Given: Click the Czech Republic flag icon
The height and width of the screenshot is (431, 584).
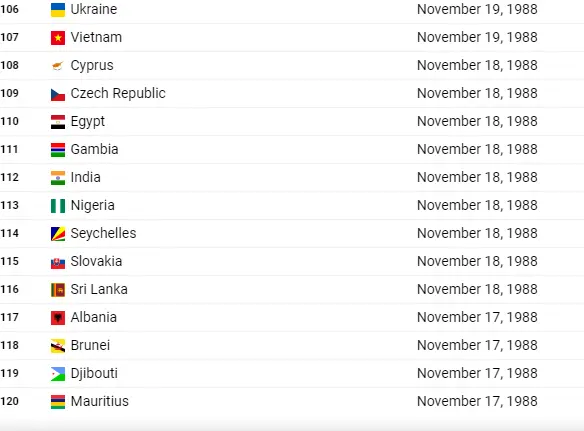Looking at the screenshot, I should 58,94.
